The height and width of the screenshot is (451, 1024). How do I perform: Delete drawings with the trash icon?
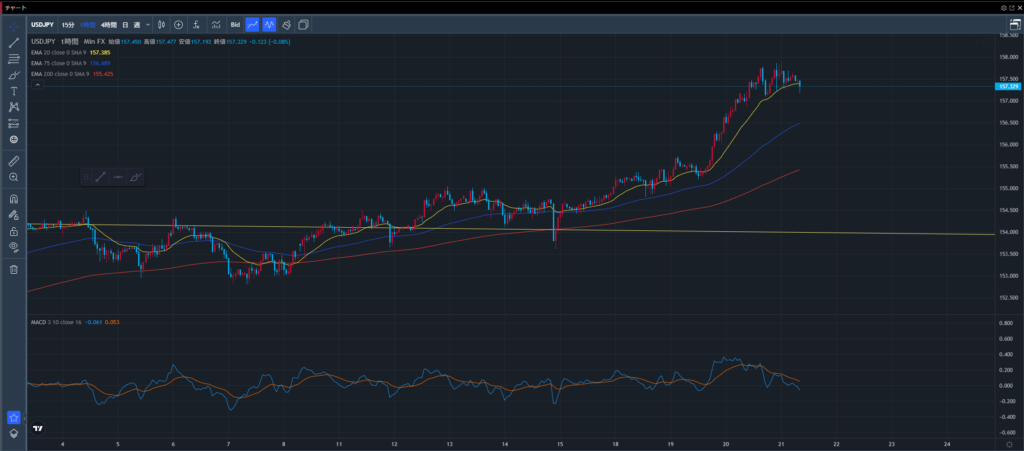coord(14,269)
